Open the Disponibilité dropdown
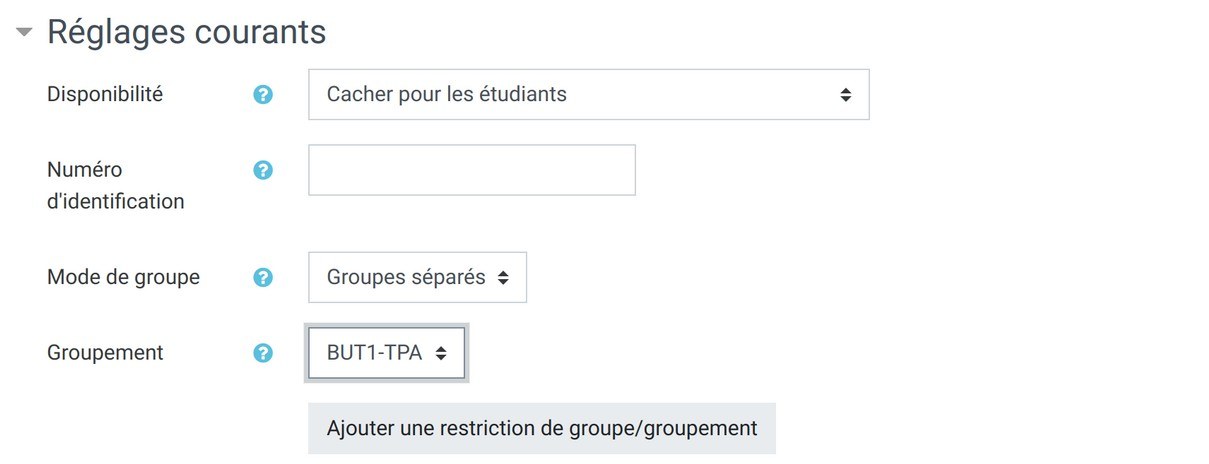The height and width of the screenshot is (464, 1209). (588, 95)
